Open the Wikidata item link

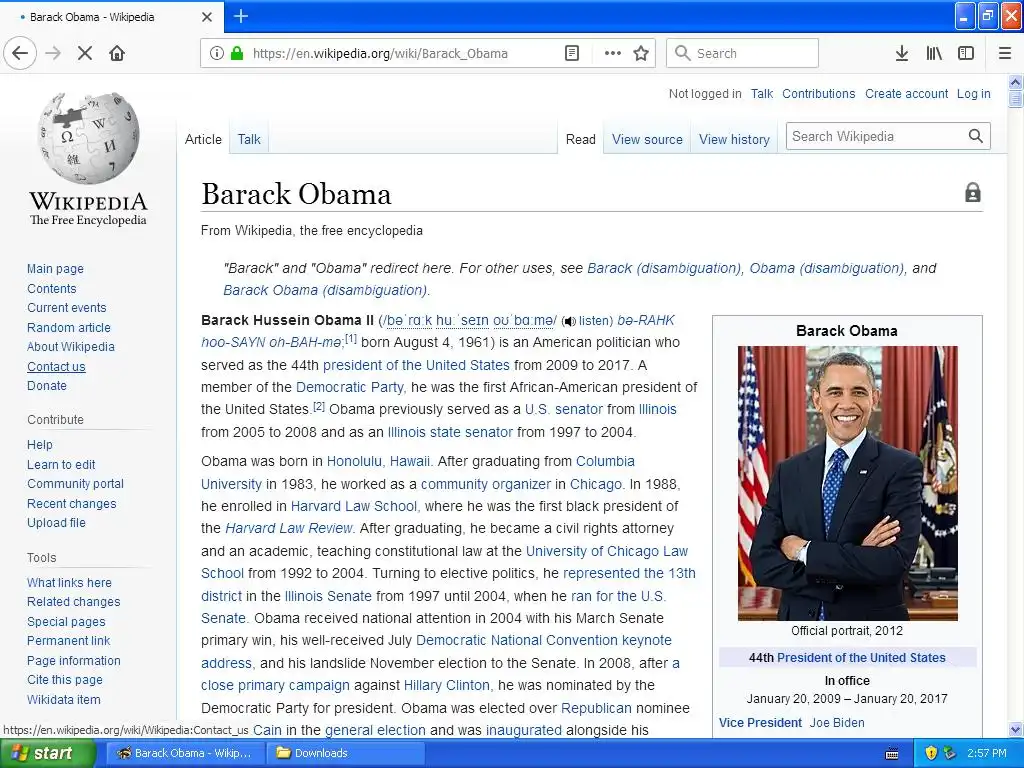[64, 699]
